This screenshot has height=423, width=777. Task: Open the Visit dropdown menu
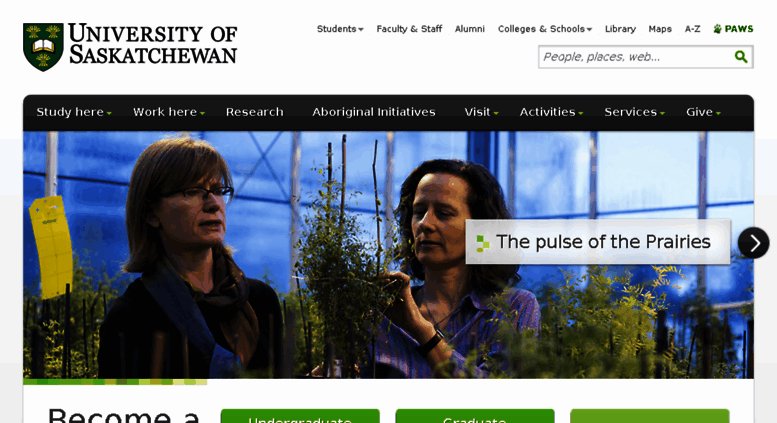click(481, 112)
